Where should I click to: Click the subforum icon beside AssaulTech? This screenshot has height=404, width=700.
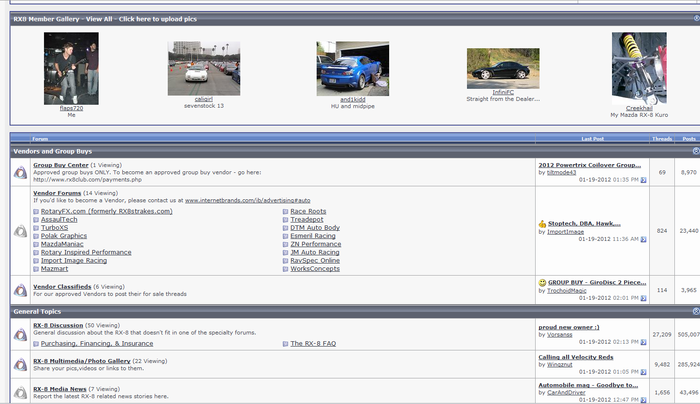(x=36, y=220)
